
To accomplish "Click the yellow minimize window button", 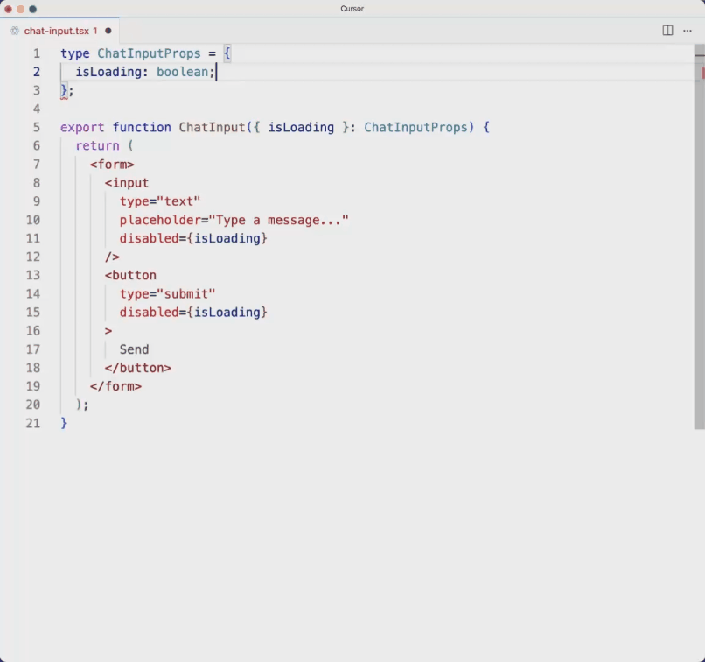I will [x=20, y=8].
